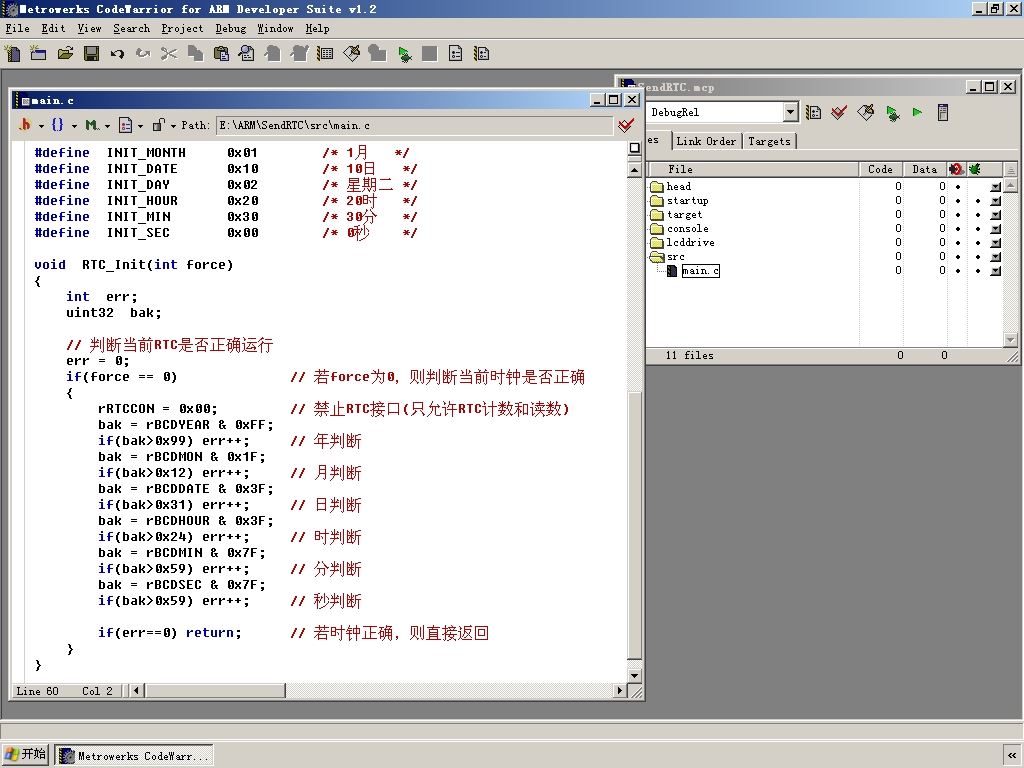
Task: Open the DebugRel target dropdown
Action: (x=790, y=112)
